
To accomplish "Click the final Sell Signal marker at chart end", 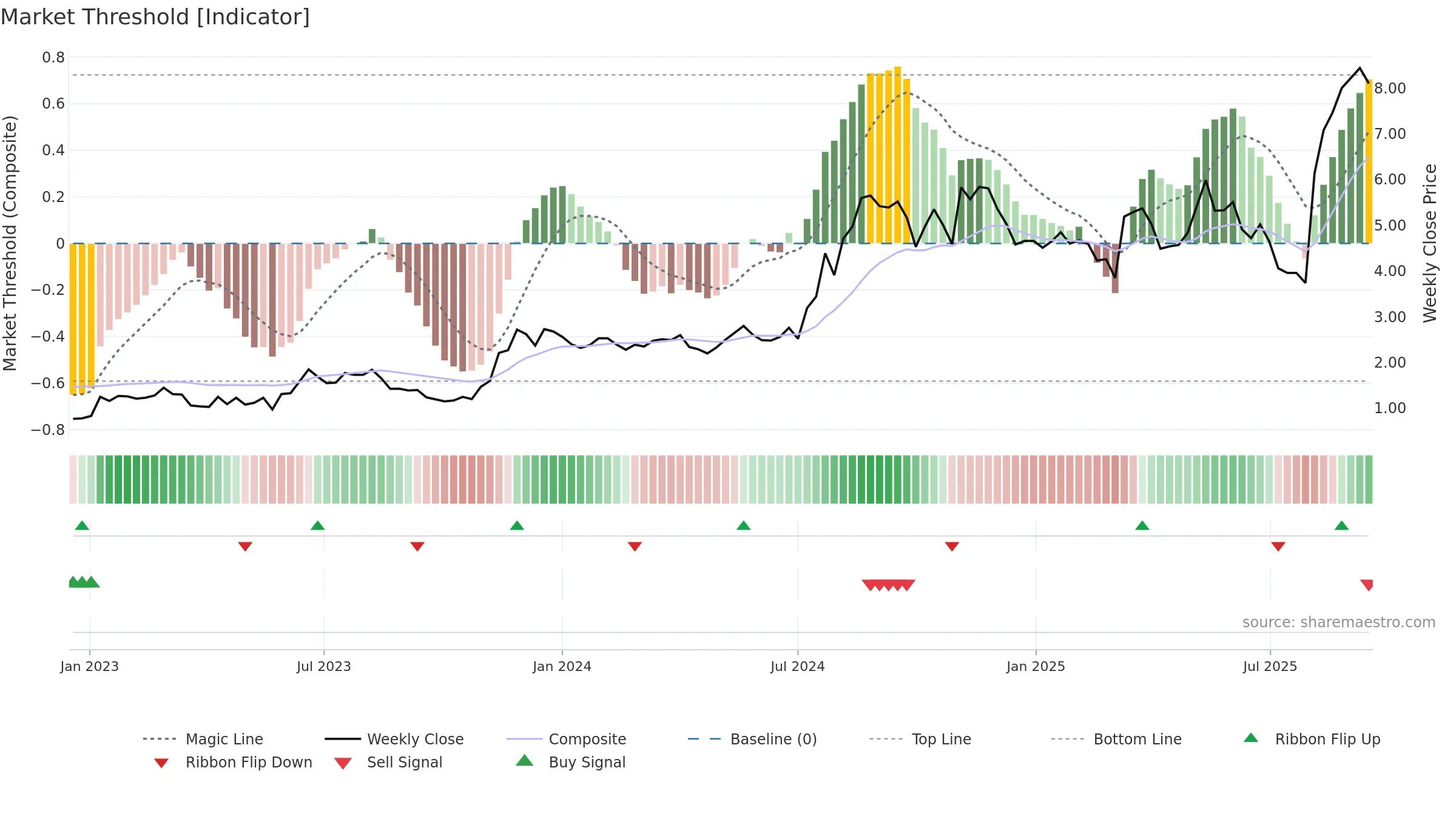I will (x=1366, y=585).
